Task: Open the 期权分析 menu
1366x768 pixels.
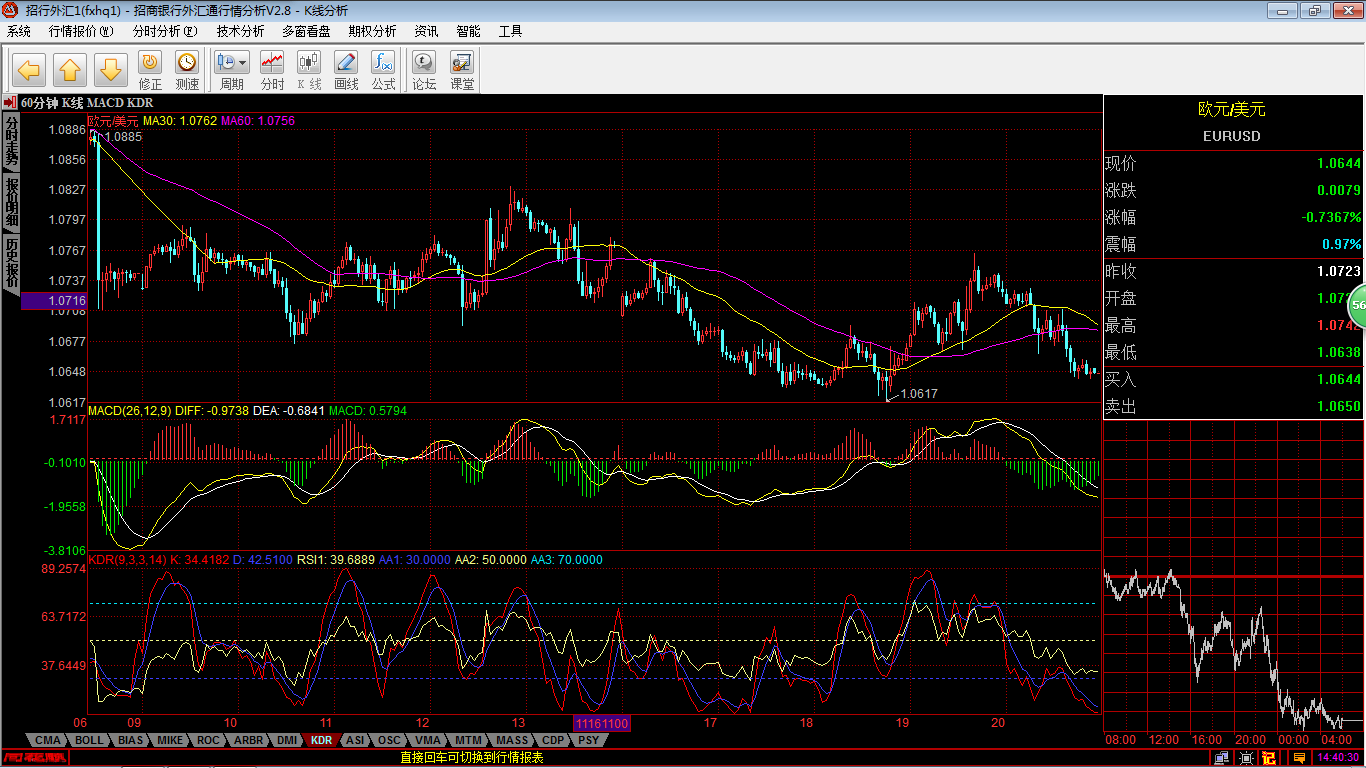Action: [x=371, y=31]
